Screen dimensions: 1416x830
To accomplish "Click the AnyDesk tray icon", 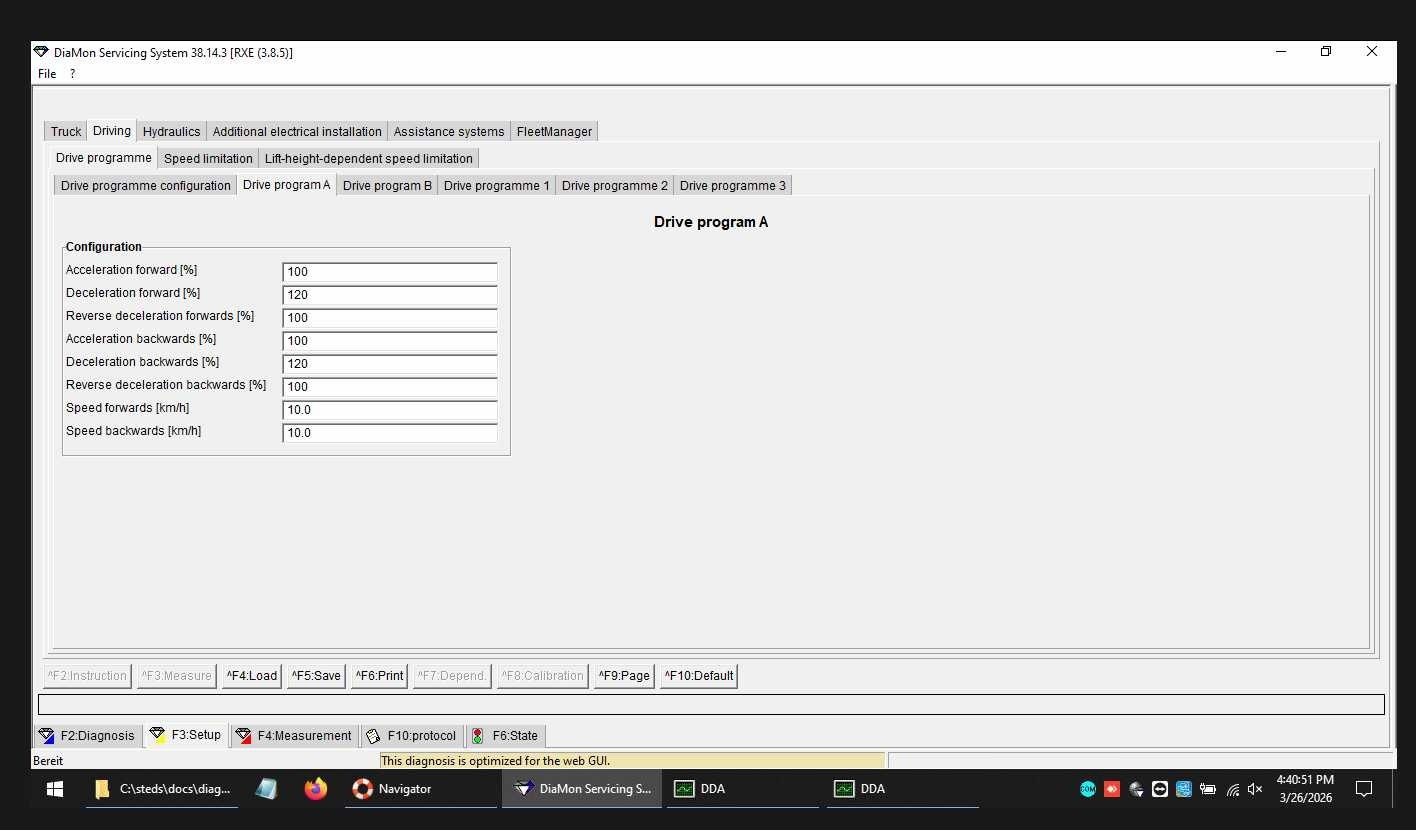I will [1111, 789].
